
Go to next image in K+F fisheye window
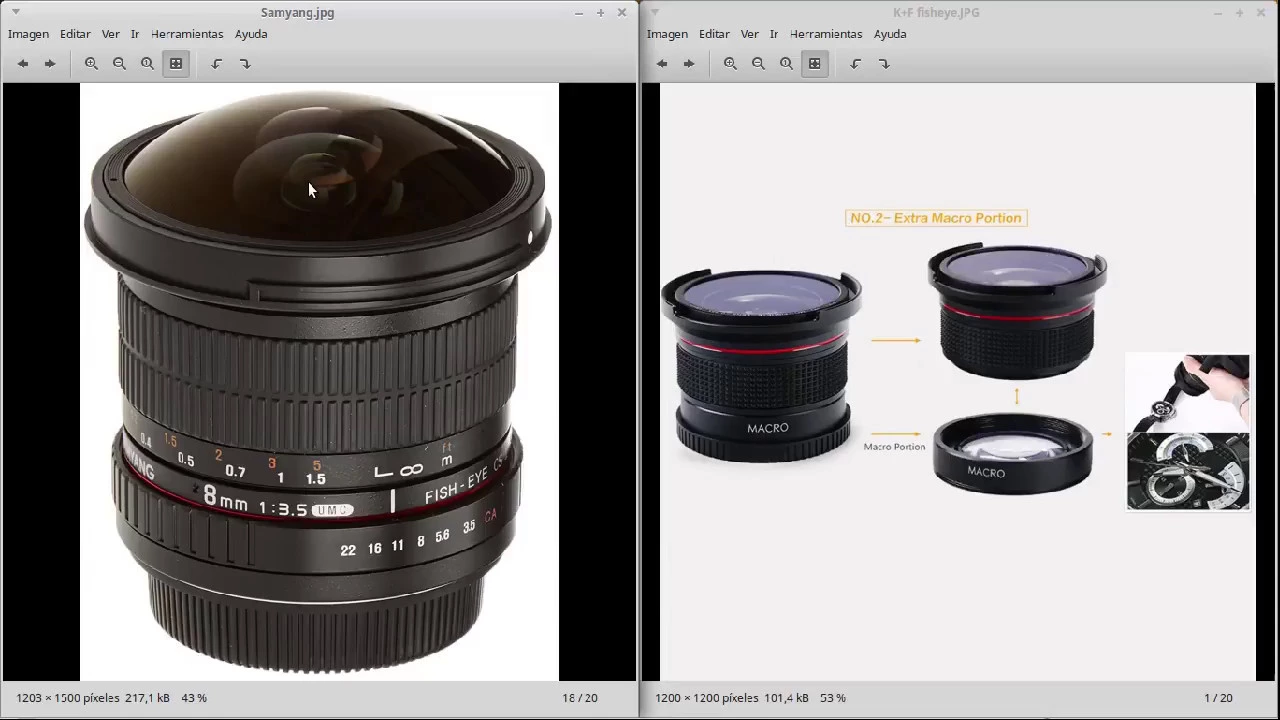(x=689, y=63)
